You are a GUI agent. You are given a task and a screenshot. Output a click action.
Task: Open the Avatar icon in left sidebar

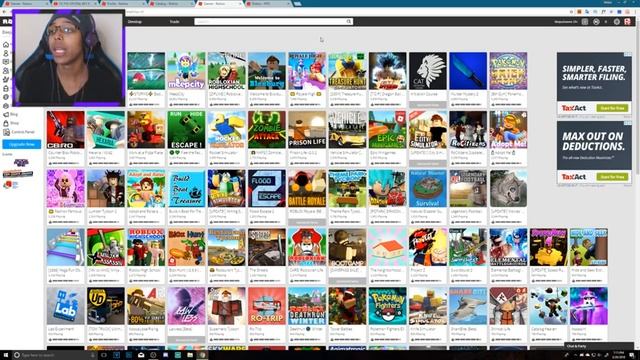coord(6,80)
